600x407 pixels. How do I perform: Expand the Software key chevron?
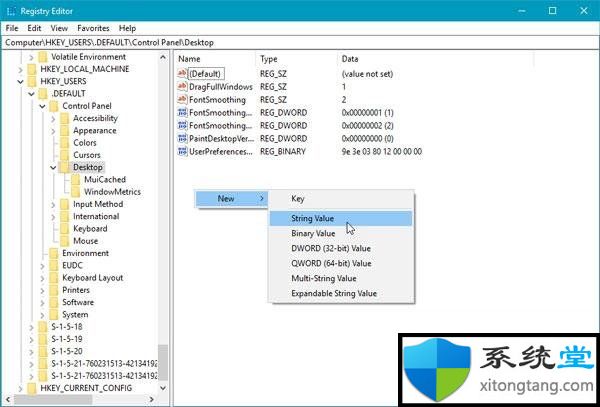point(42,302)
